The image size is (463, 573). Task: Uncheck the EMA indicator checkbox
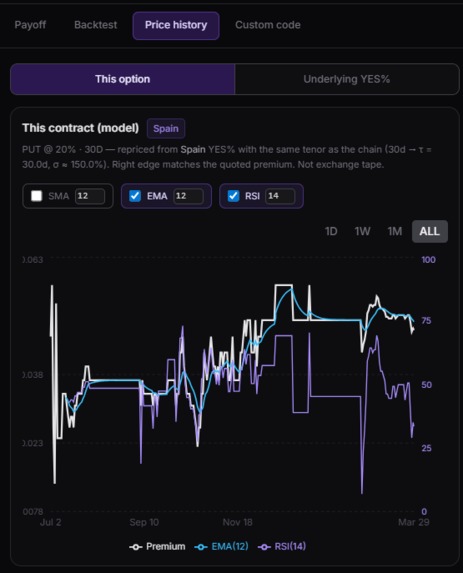(x=135, y=196)
